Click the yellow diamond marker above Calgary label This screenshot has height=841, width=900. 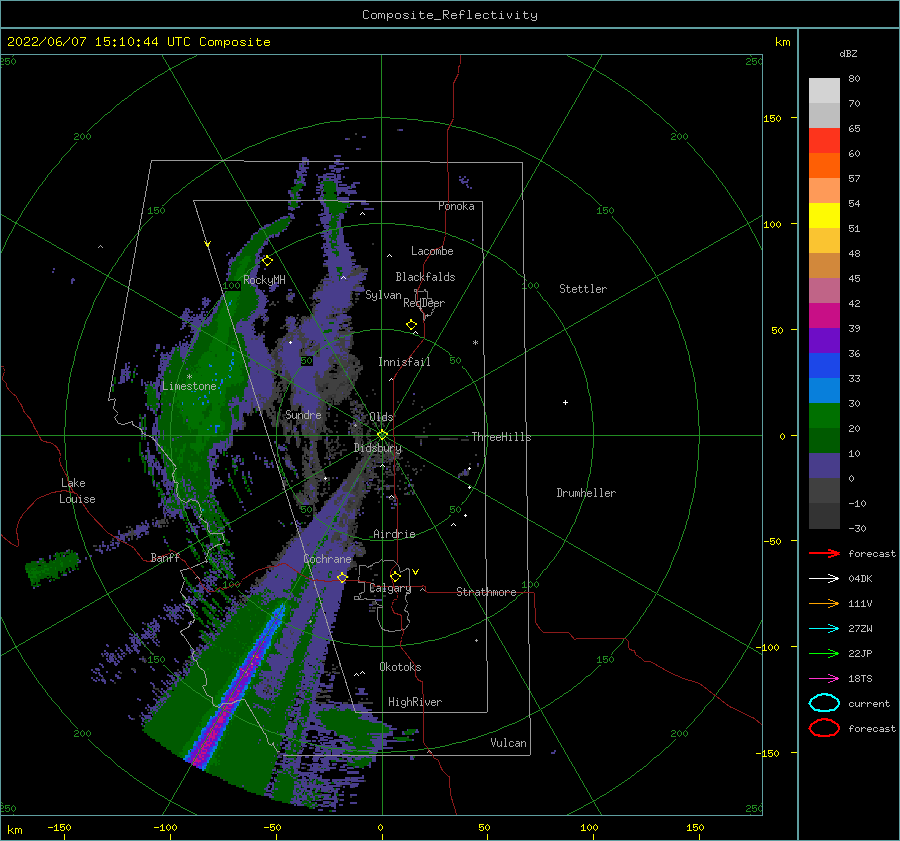pyautogui.click(x=395, y=576)
